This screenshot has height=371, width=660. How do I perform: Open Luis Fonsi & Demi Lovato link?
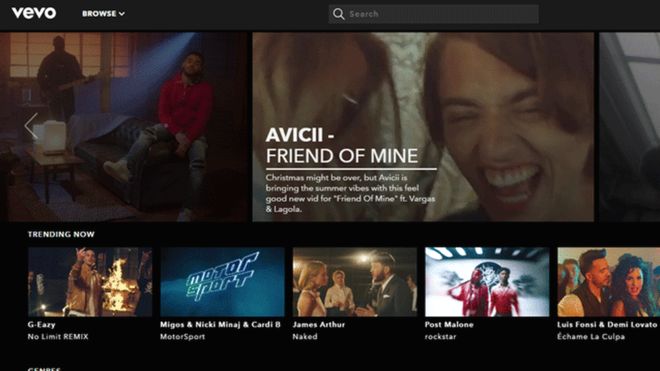coord(607,325)
